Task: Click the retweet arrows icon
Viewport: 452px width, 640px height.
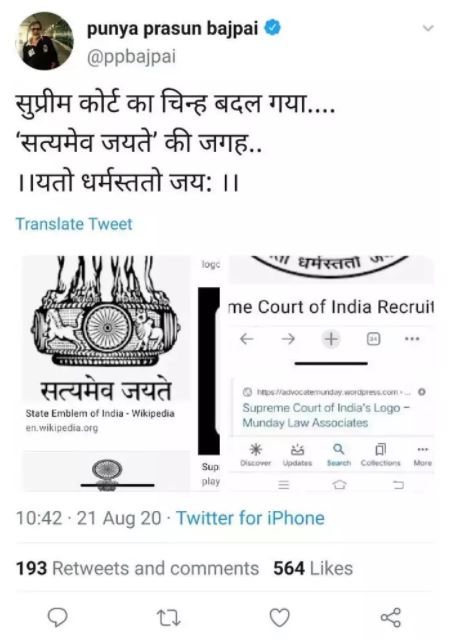Action: 169,618
